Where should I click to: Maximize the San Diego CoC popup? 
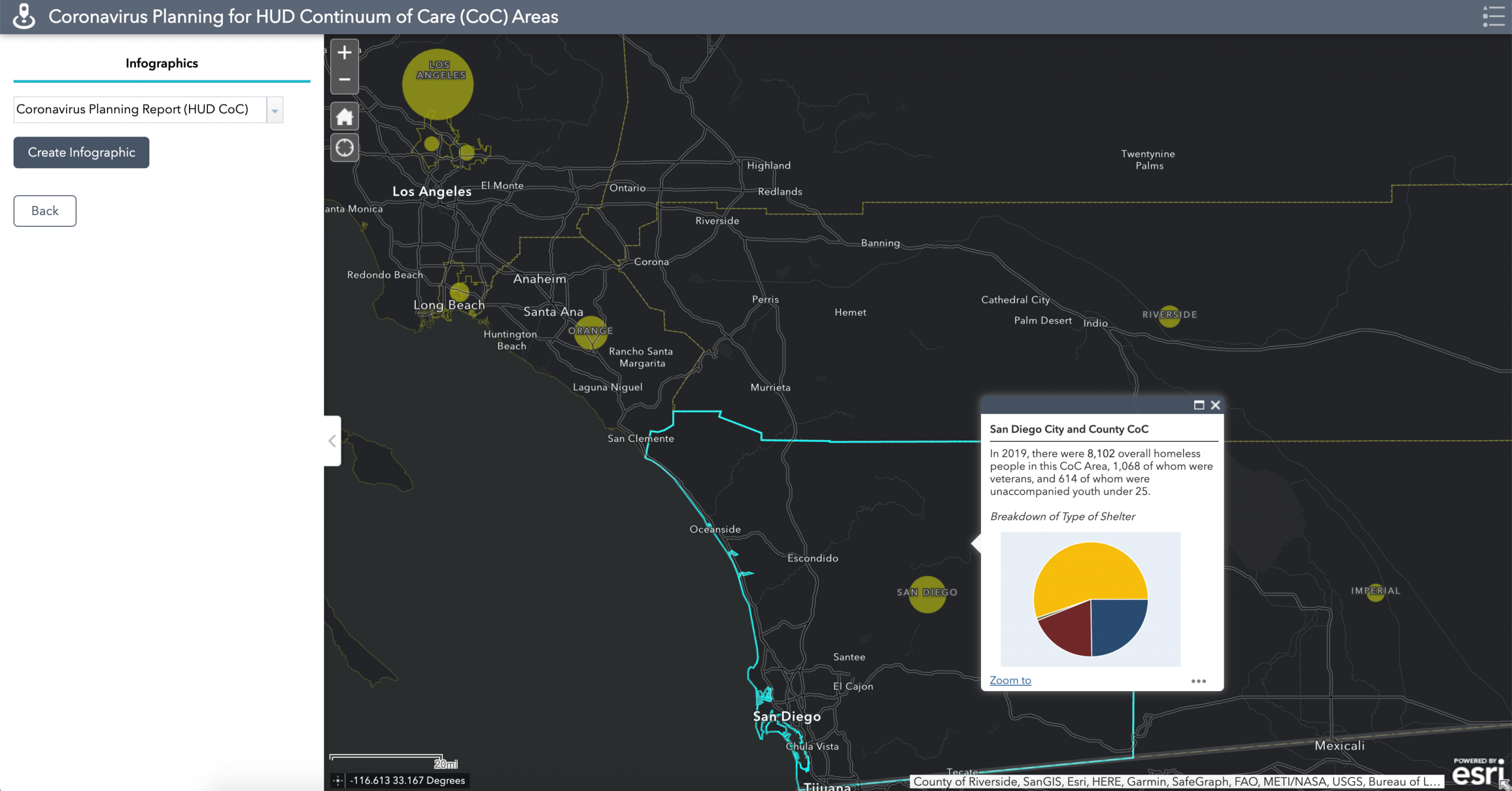point(1198,405)
